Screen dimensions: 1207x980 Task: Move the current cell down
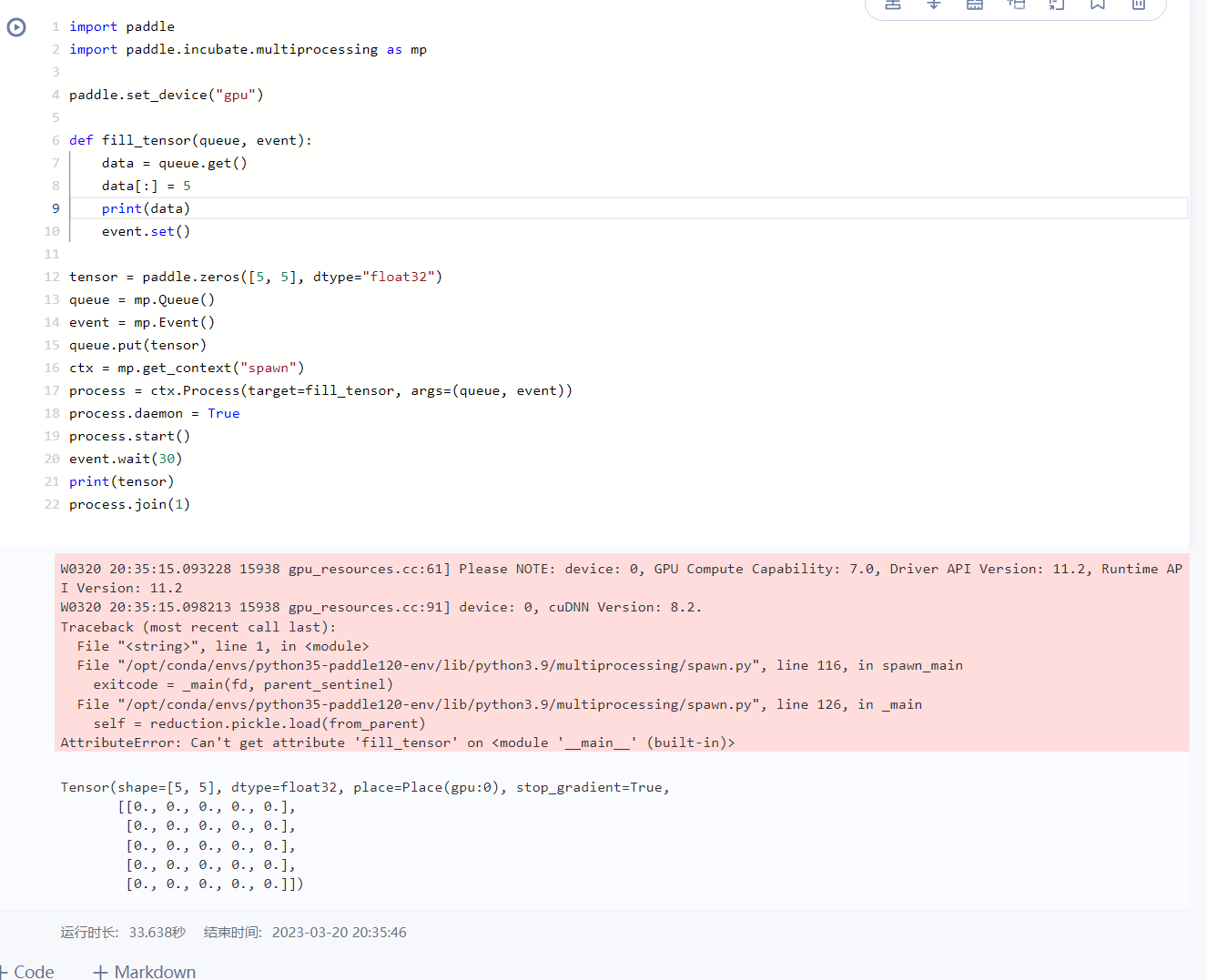pos(933,6)
